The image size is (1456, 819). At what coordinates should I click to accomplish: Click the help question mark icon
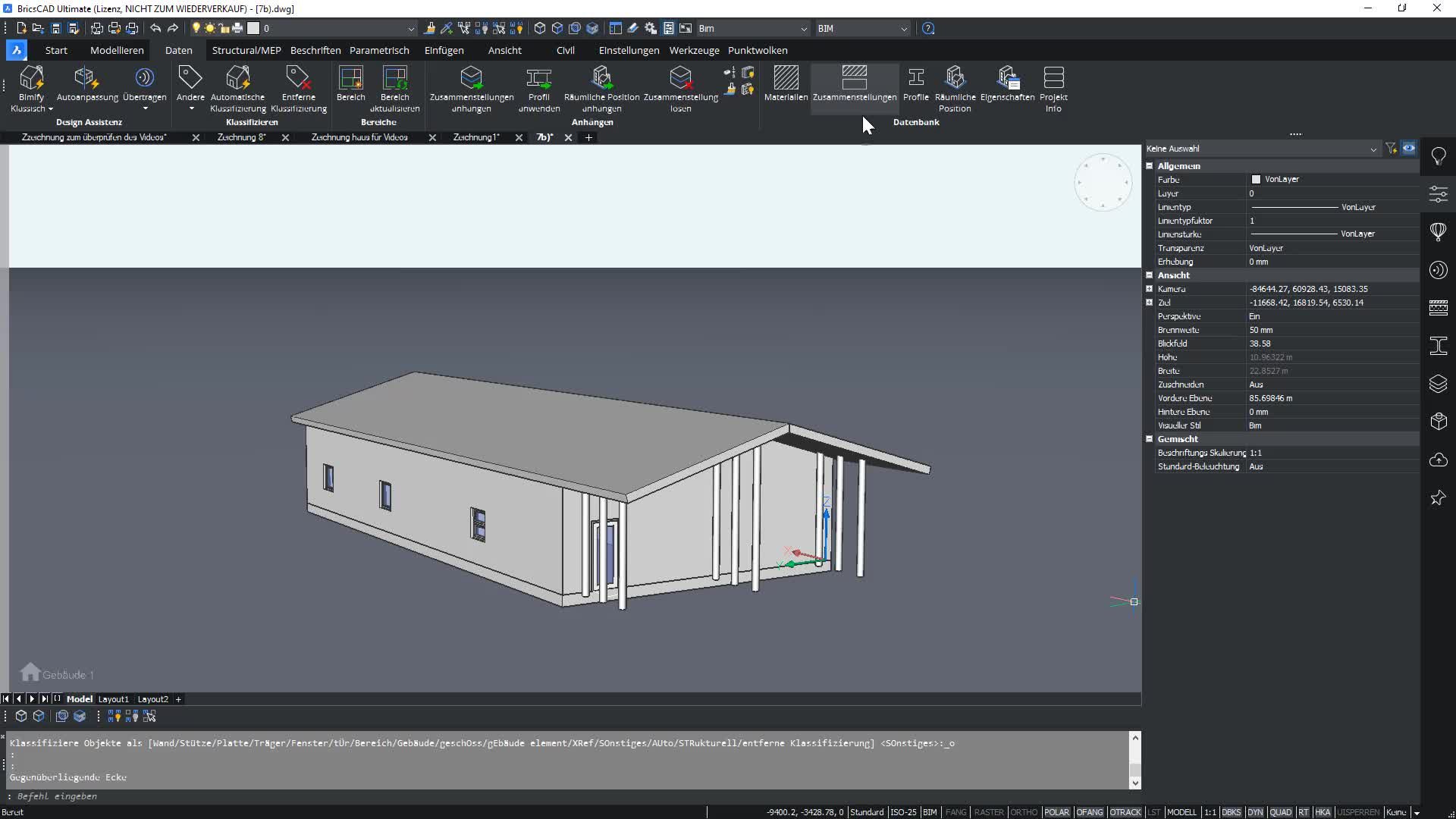pyautogui.click(x=928, y=28)
